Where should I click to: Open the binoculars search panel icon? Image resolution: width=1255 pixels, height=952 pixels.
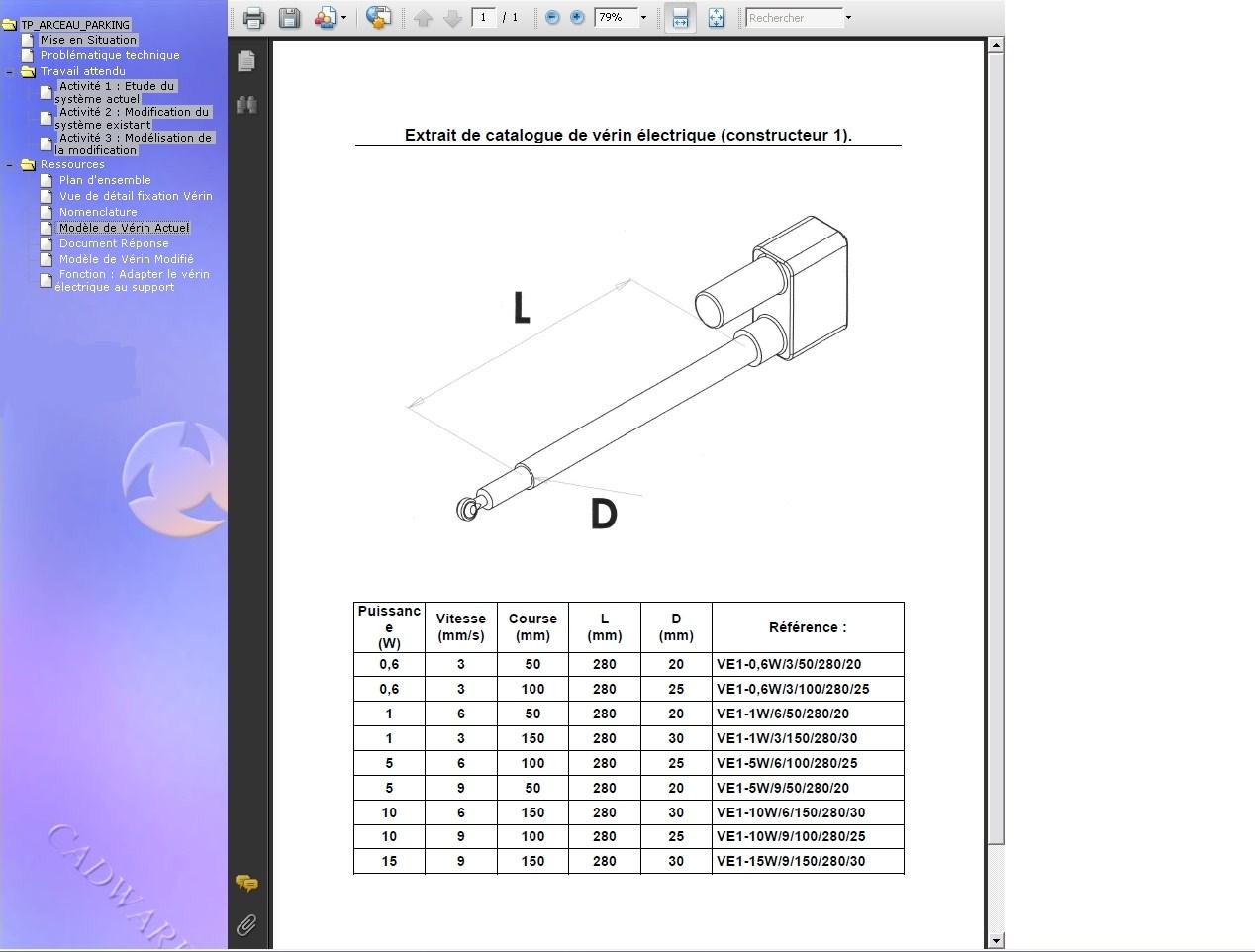click(x=246, y=105)
